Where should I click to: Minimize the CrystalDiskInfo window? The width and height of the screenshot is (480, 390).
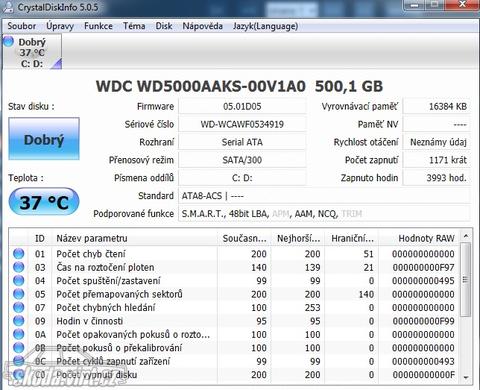pos(415,5)
